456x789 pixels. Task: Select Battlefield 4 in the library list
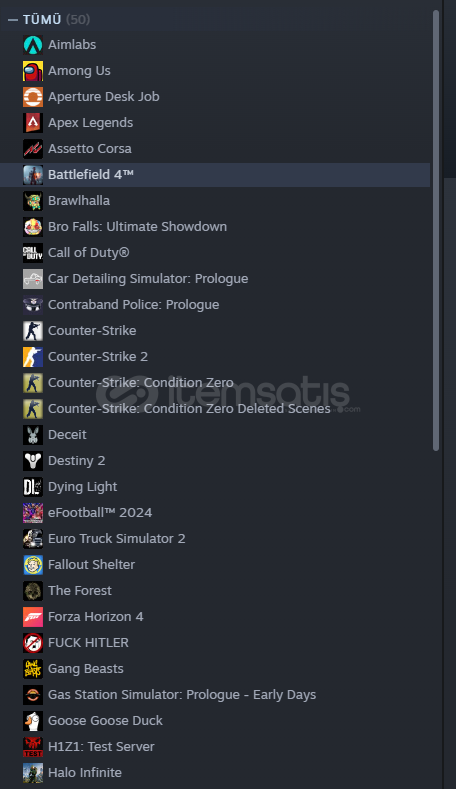coord(215,175)
